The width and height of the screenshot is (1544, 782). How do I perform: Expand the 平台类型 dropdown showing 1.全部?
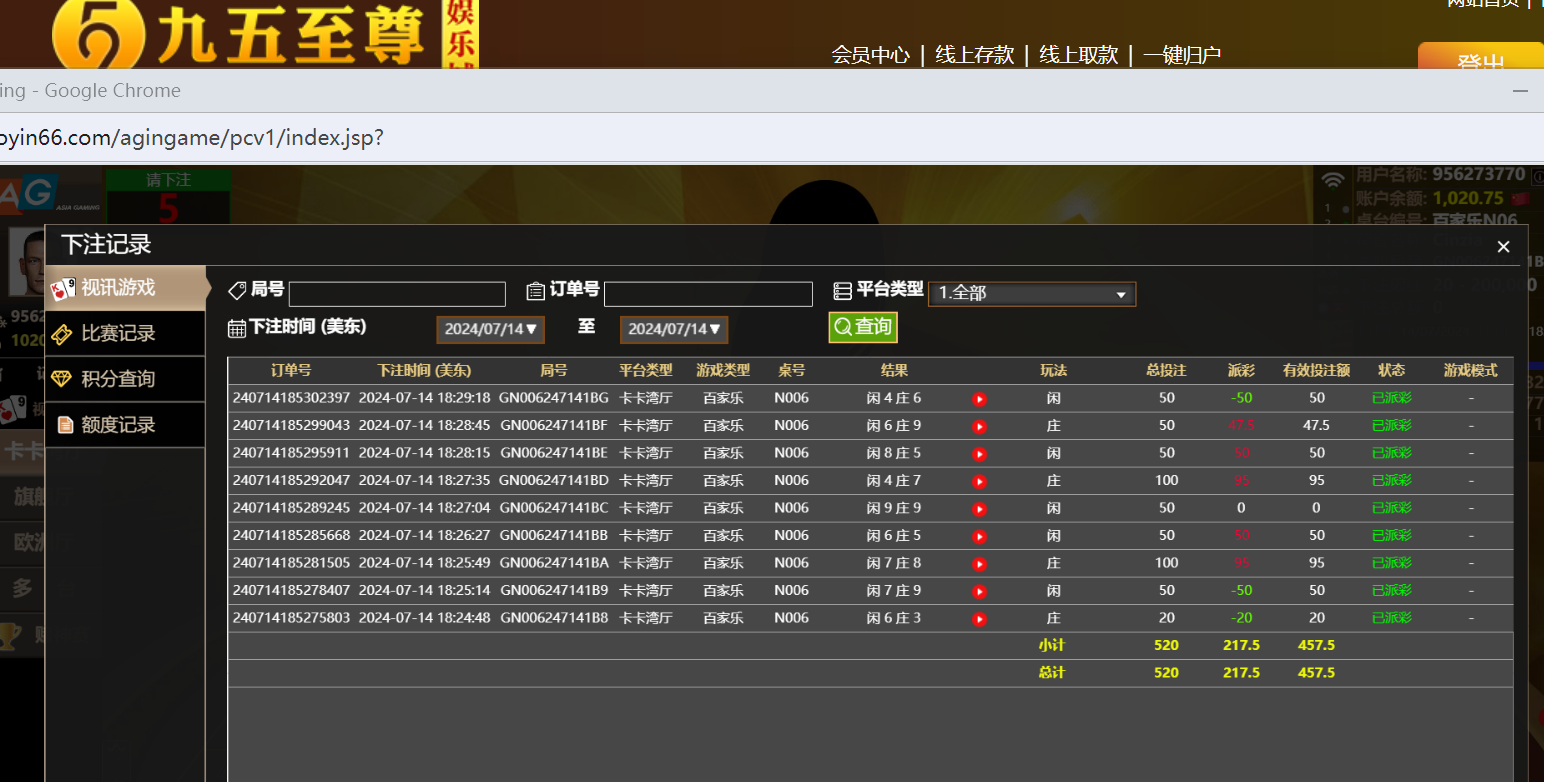click(1031, 294)
